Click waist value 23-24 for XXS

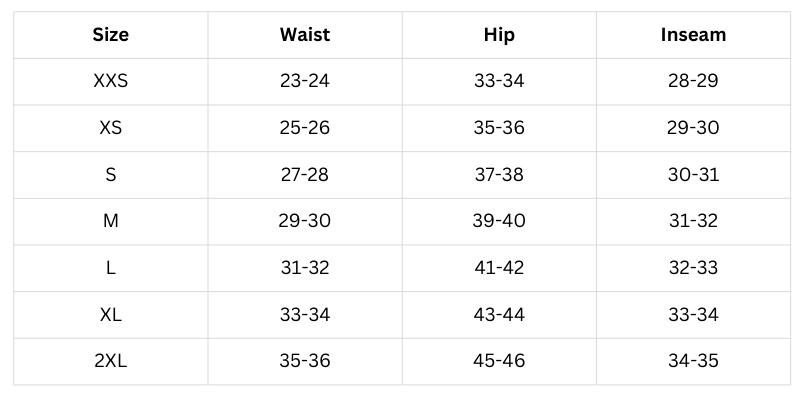(305, 81)
